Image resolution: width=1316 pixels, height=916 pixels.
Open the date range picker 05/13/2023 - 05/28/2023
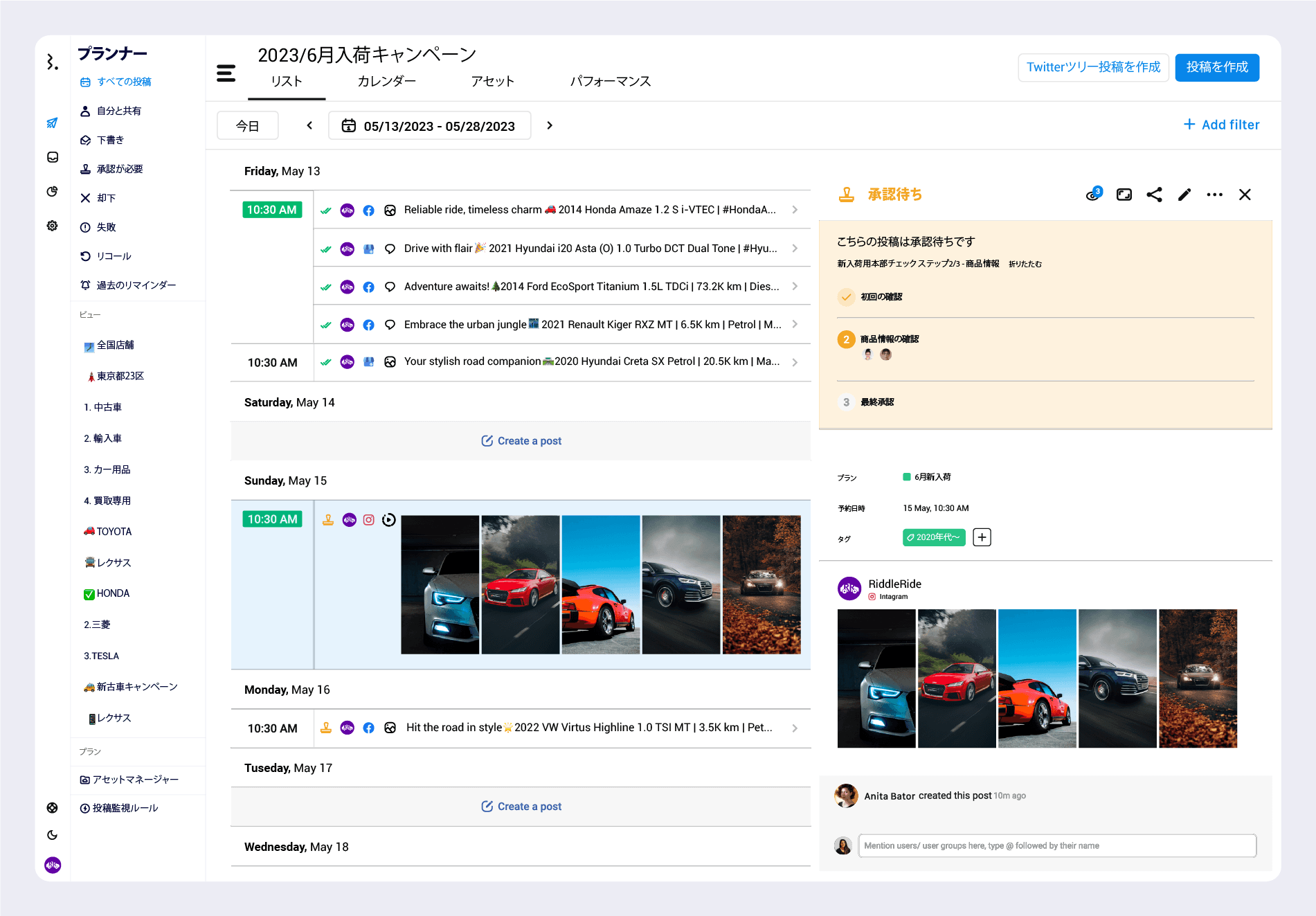[429, 126]
